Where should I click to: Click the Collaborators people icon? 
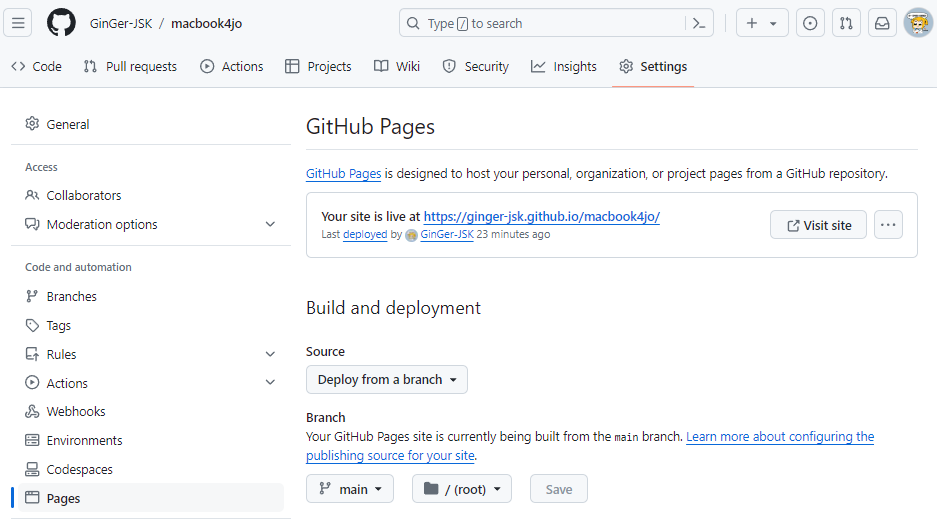point(32,195)
